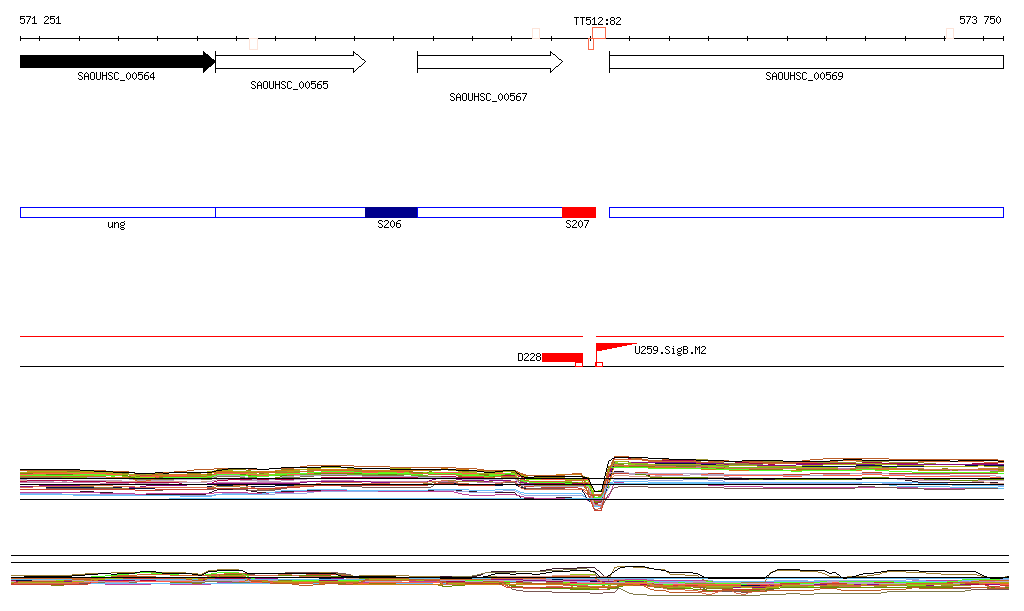Screen dimensions: 1024x611
Task: Select the blue S206 segment
Action: pos(391,212)
